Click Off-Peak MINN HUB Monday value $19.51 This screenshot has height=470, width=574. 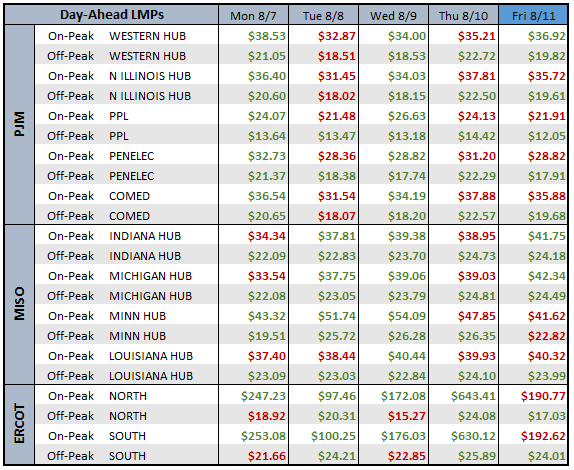pyautogui.click(x=266, y=336)
